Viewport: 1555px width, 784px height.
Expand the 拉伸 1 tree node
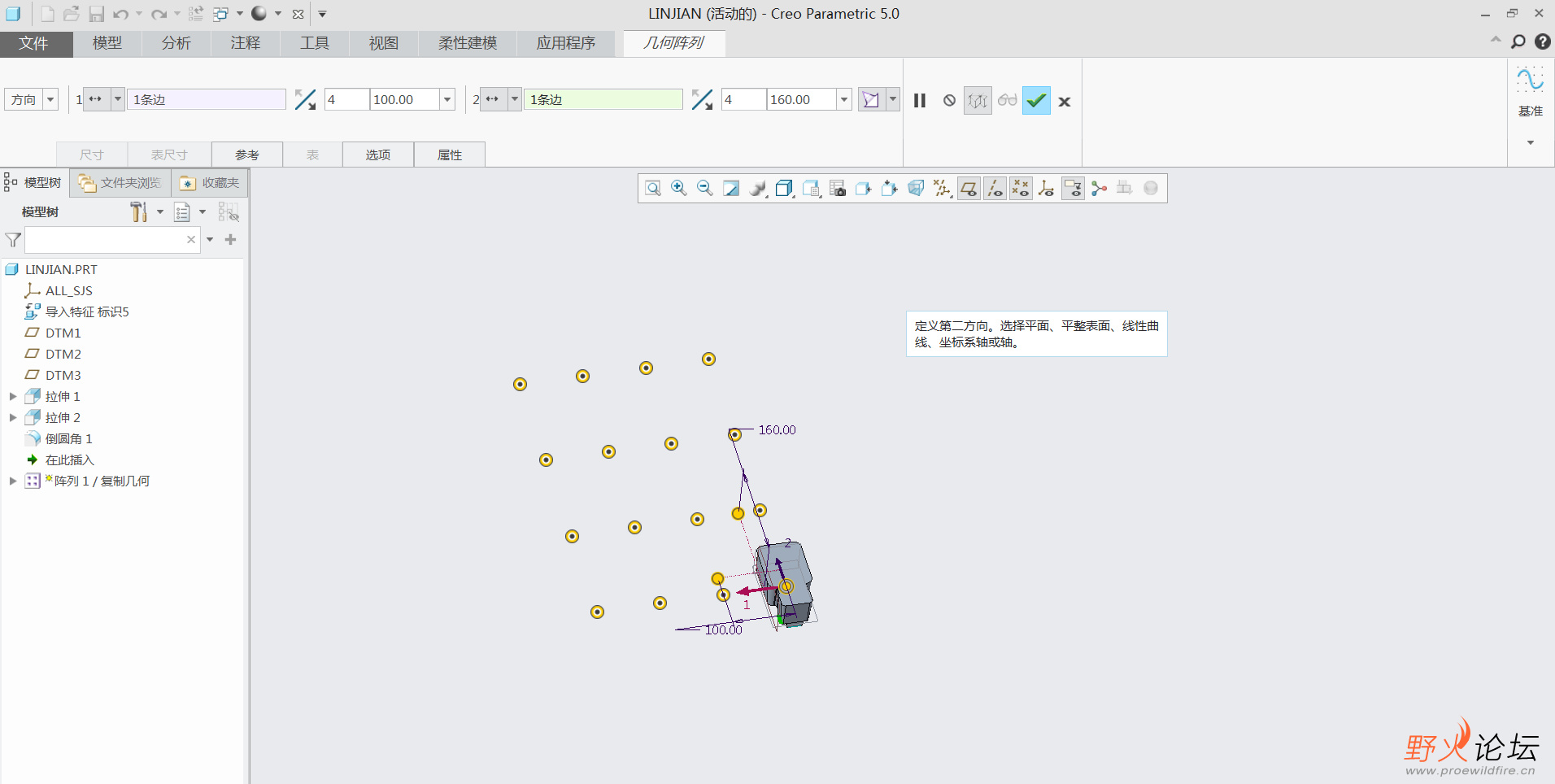(13, 396)
